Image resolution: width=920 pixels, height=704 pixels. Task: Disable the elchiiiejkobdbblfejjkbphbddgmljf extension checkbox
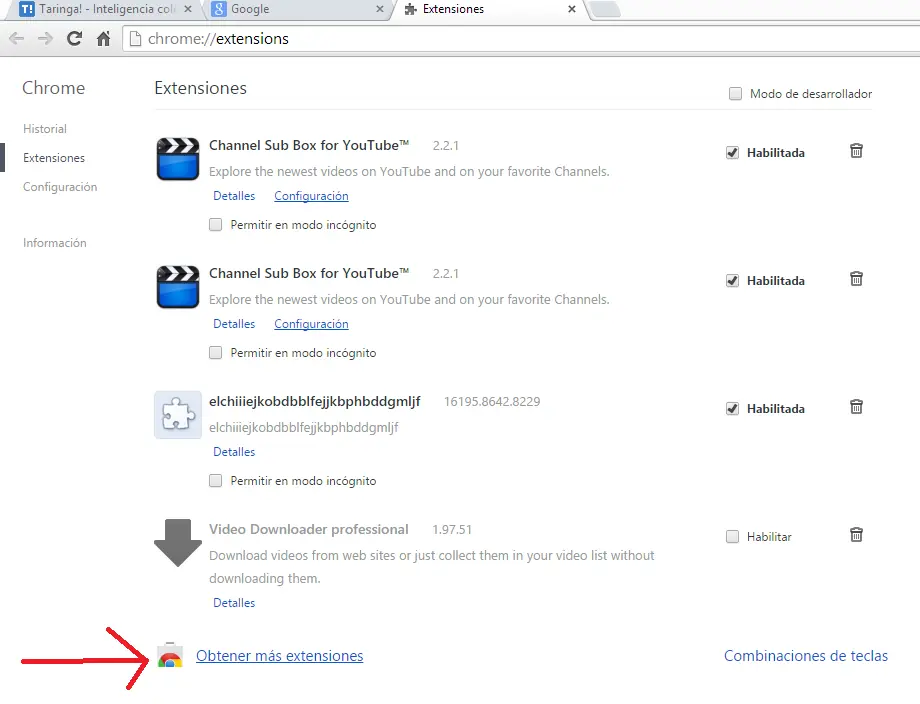point(732,408)
